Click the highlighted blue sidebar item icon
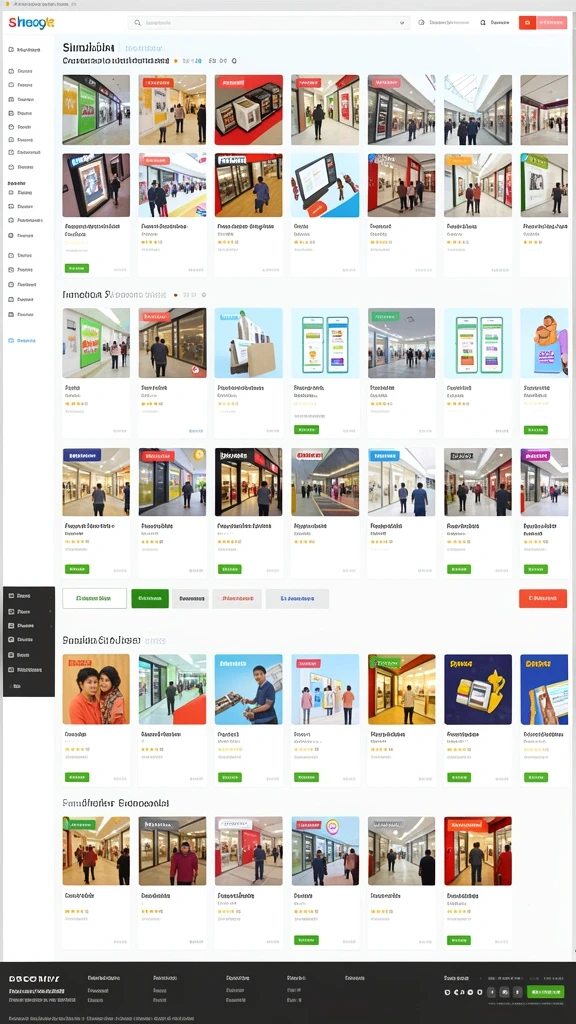Image resolution: width=576 pixels, height=1024 pixels. pyautogui.click(x=11, y=340)
